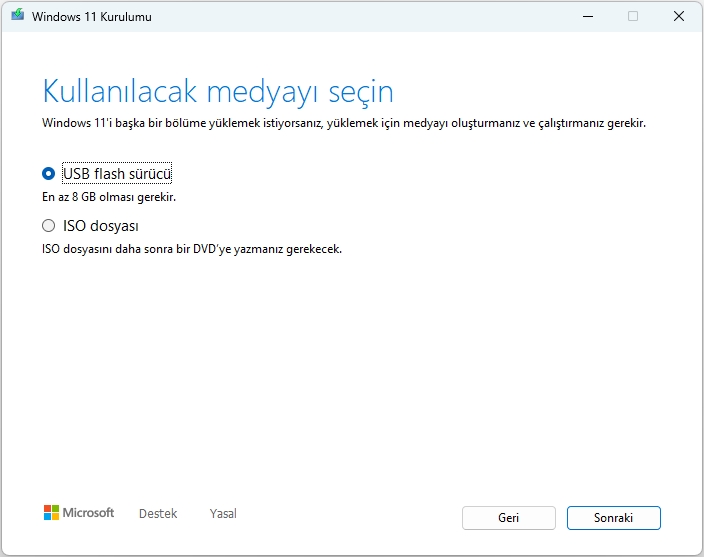Image resolution: width=704 pixels, height=557 pixels.
Task: Click the Microsoft logo
Action: point(79,513)
